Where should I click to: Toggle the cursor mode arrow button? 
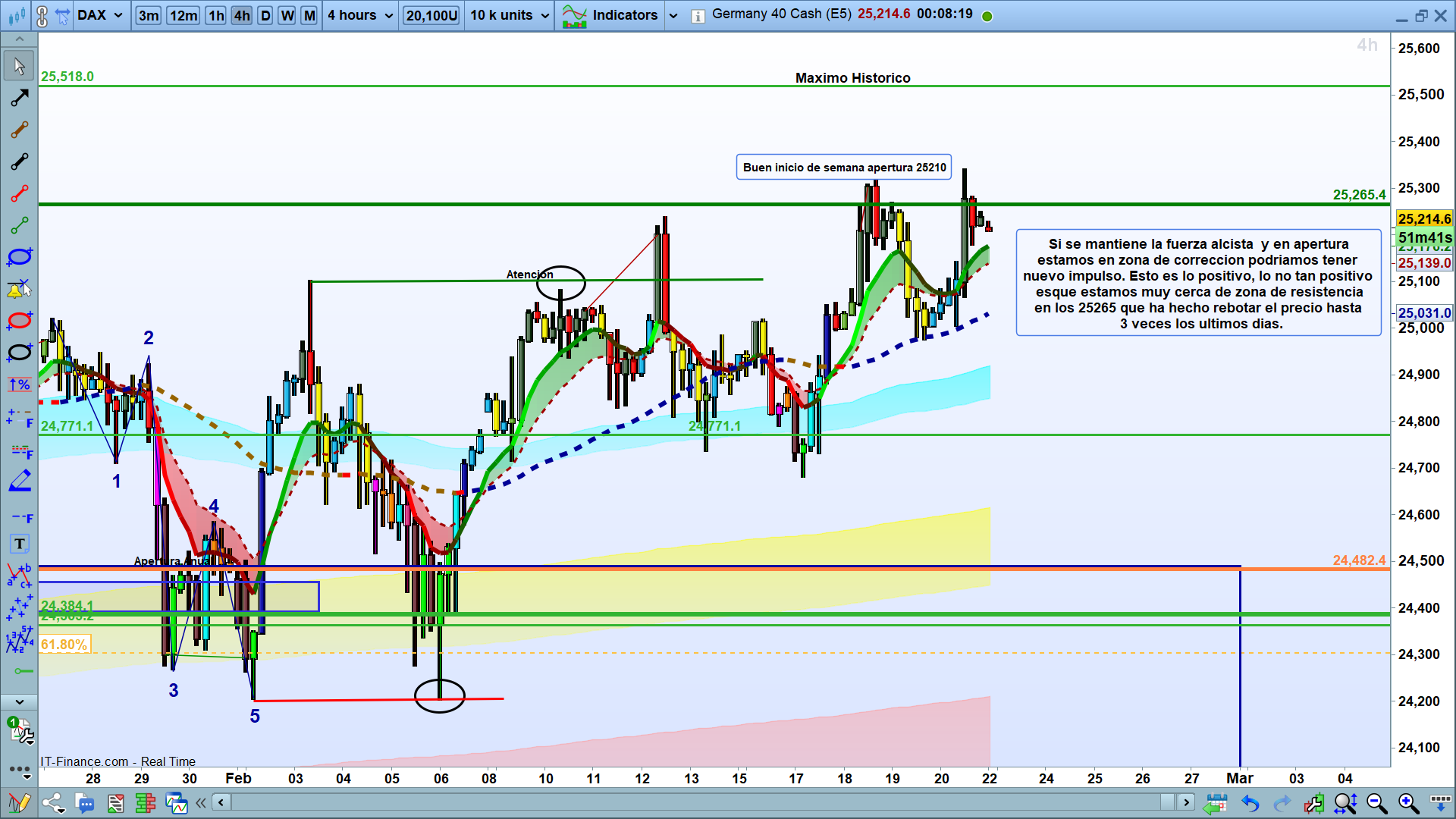(63, 15)
